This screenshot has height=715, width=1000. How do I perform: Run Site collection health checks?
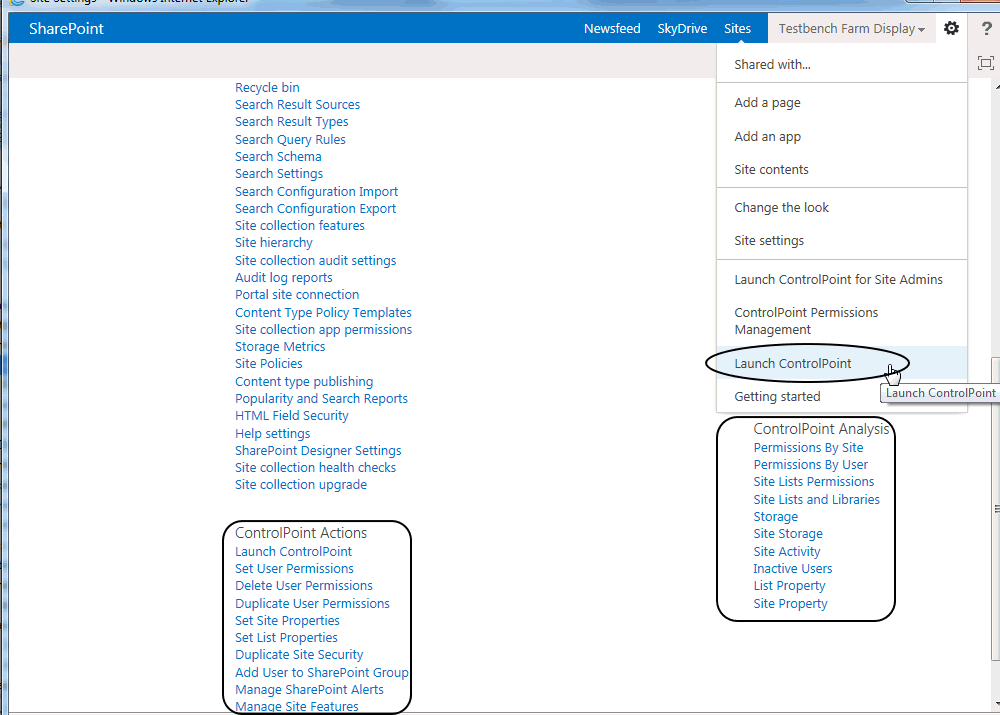point(315,467)
